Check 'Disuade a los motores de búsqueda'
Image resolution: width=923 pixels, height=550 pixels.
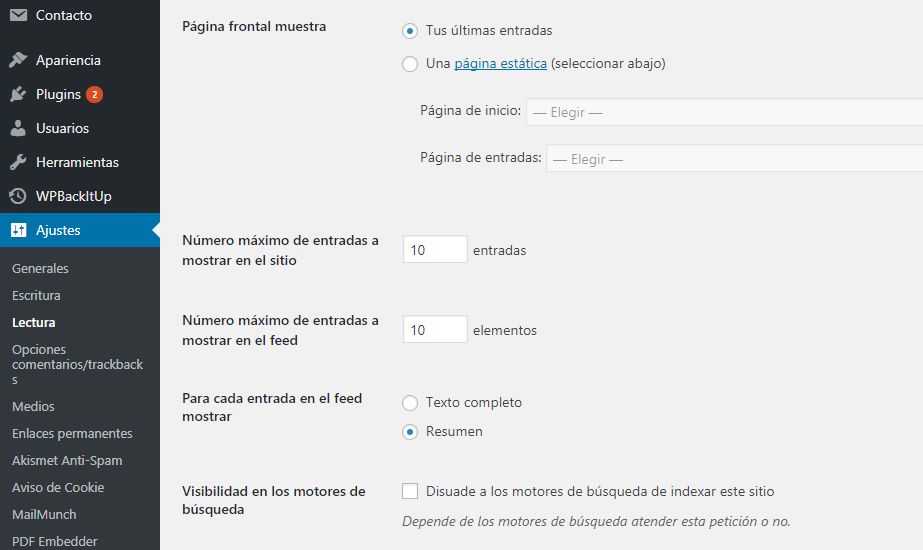pyautogui.click(x=410, y=491)
